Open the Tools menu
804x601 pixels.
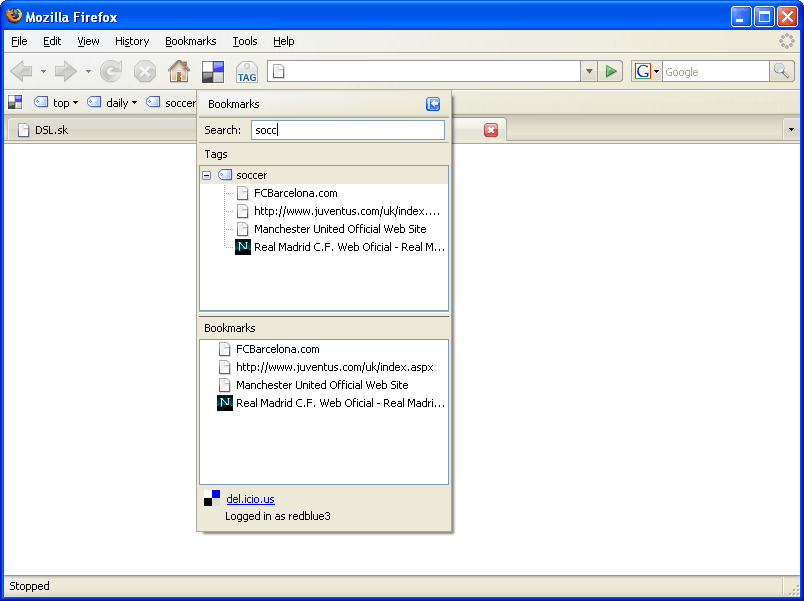(x=245, y=41)
